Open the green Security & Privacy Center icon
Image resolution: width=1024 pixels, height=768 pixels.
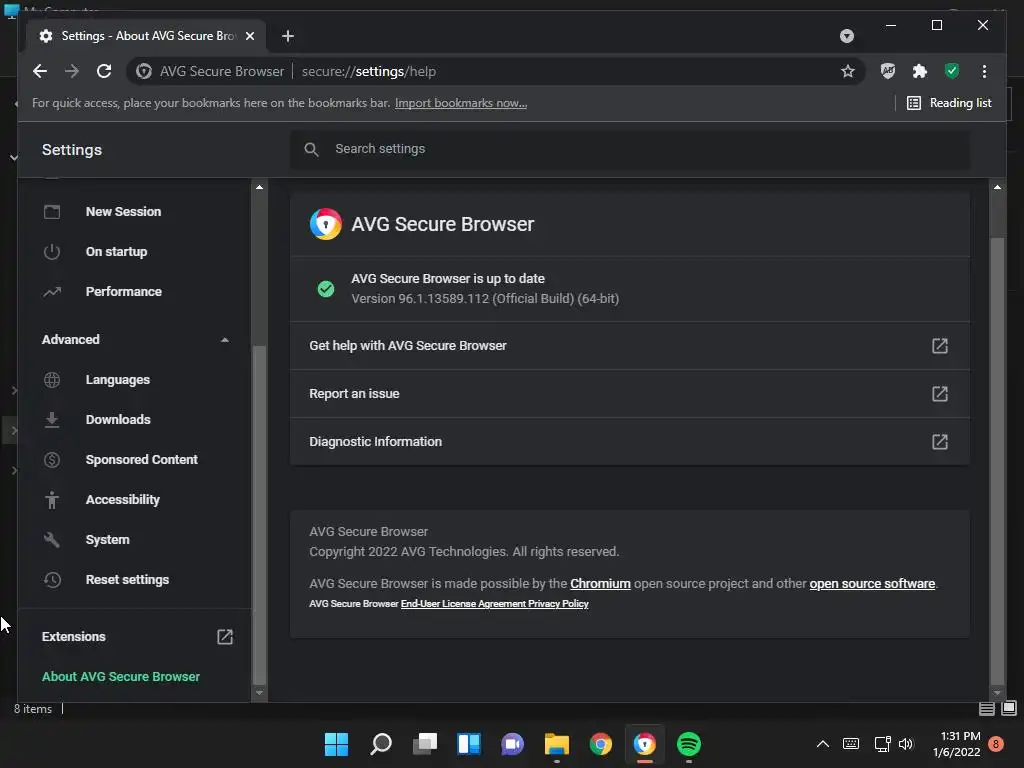[x=952, y=71]
